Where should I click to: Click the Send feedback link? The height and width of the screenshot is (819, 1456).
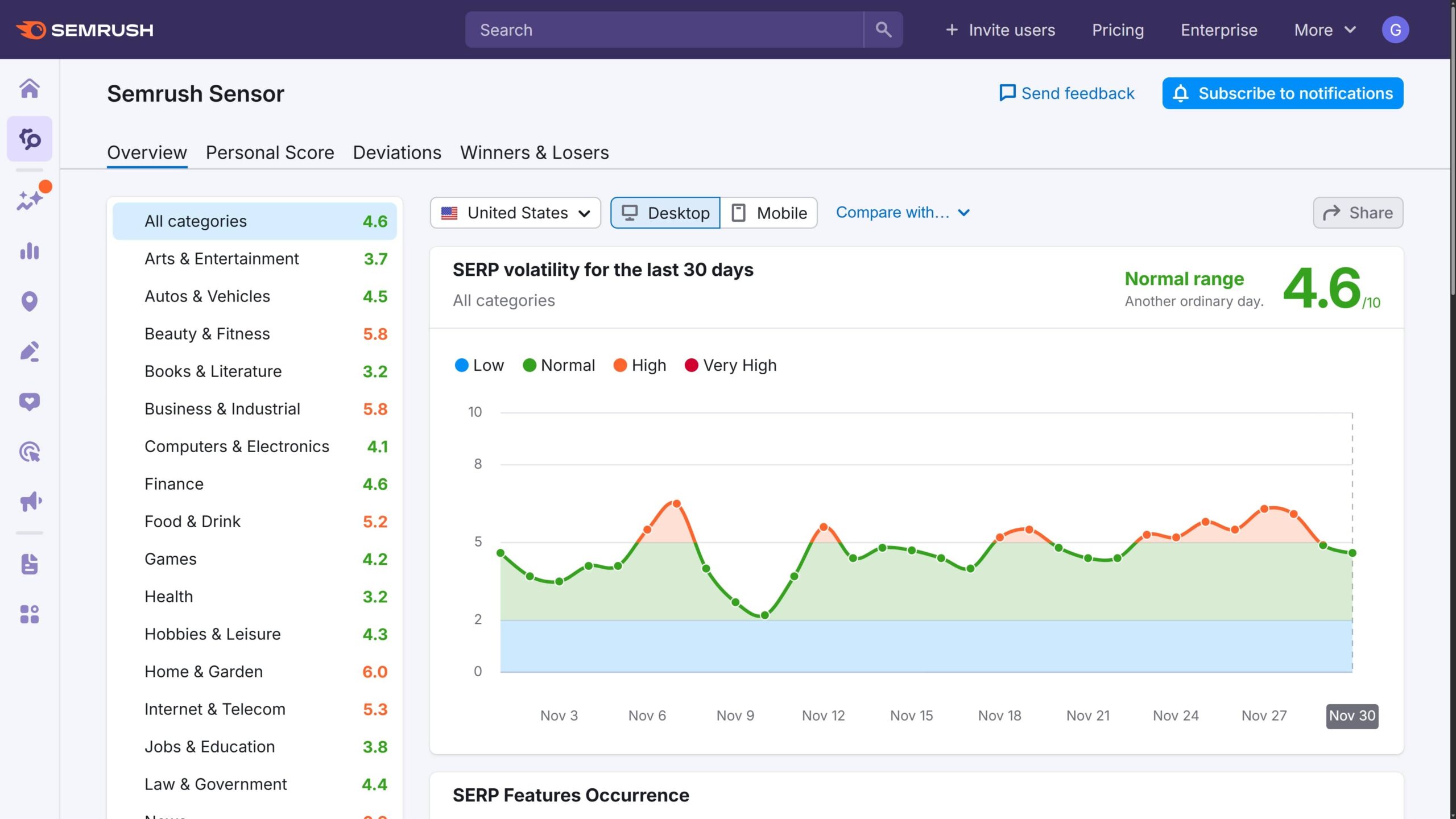pyautogui.click(x=1067, y=93)
